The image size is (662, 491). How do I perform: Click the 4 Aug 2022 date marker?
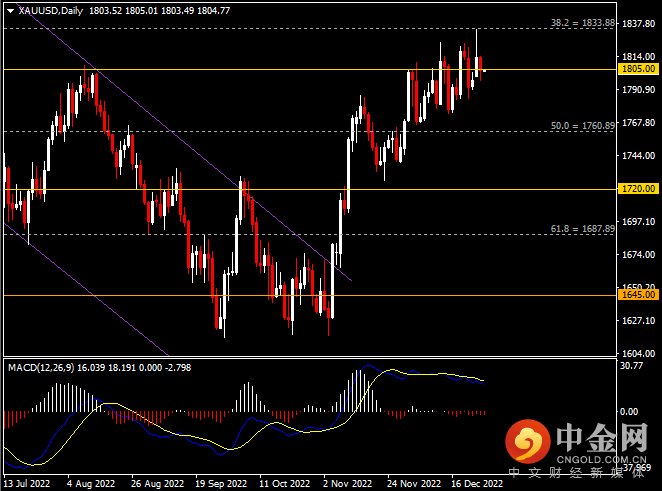[x=90, y=482]
